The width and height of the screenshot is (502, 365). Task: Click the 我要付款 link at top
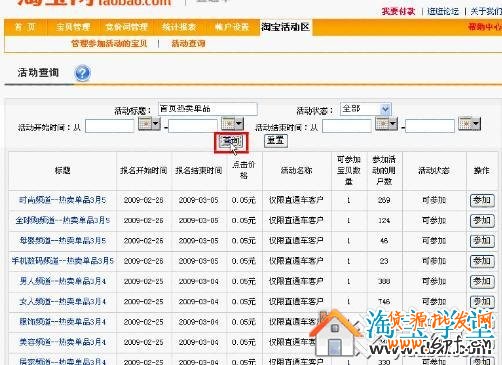[398, 11]
